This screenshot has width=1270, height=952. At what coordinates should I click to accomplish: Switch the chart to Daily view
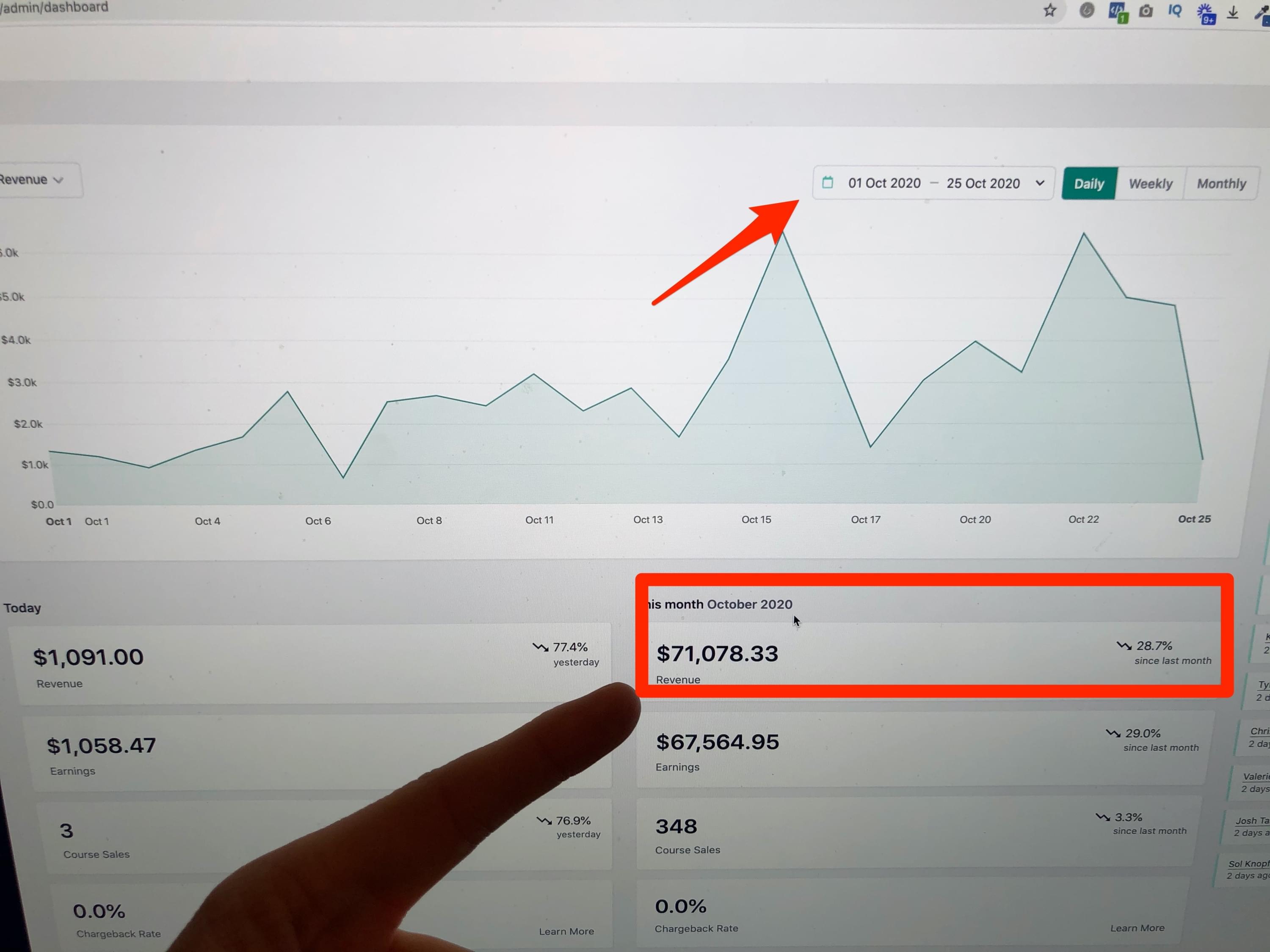[x=1088, y=184]
